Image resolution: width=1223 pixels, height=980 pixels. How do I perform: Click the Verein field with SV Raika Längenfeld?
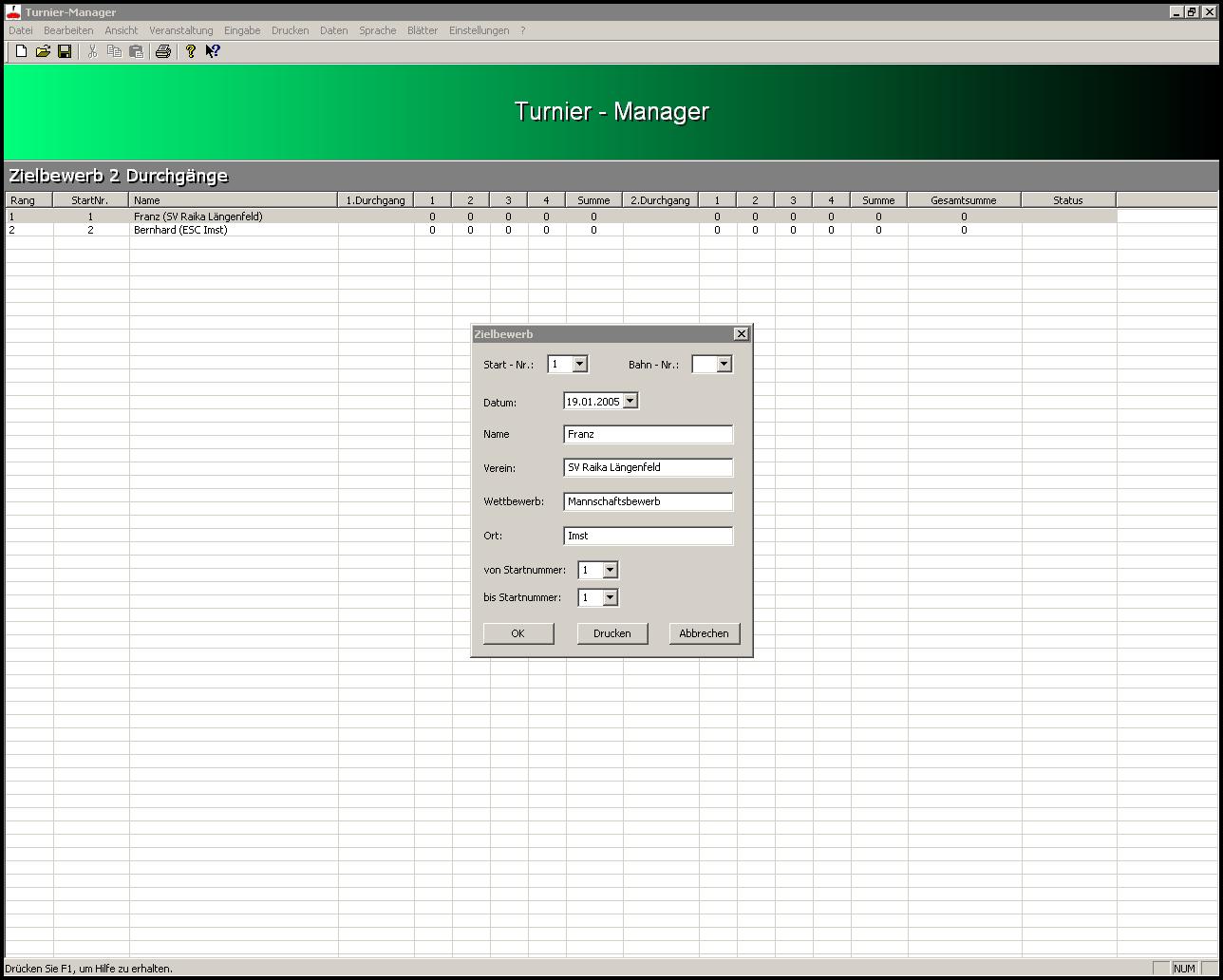click(x=648, y=467)
